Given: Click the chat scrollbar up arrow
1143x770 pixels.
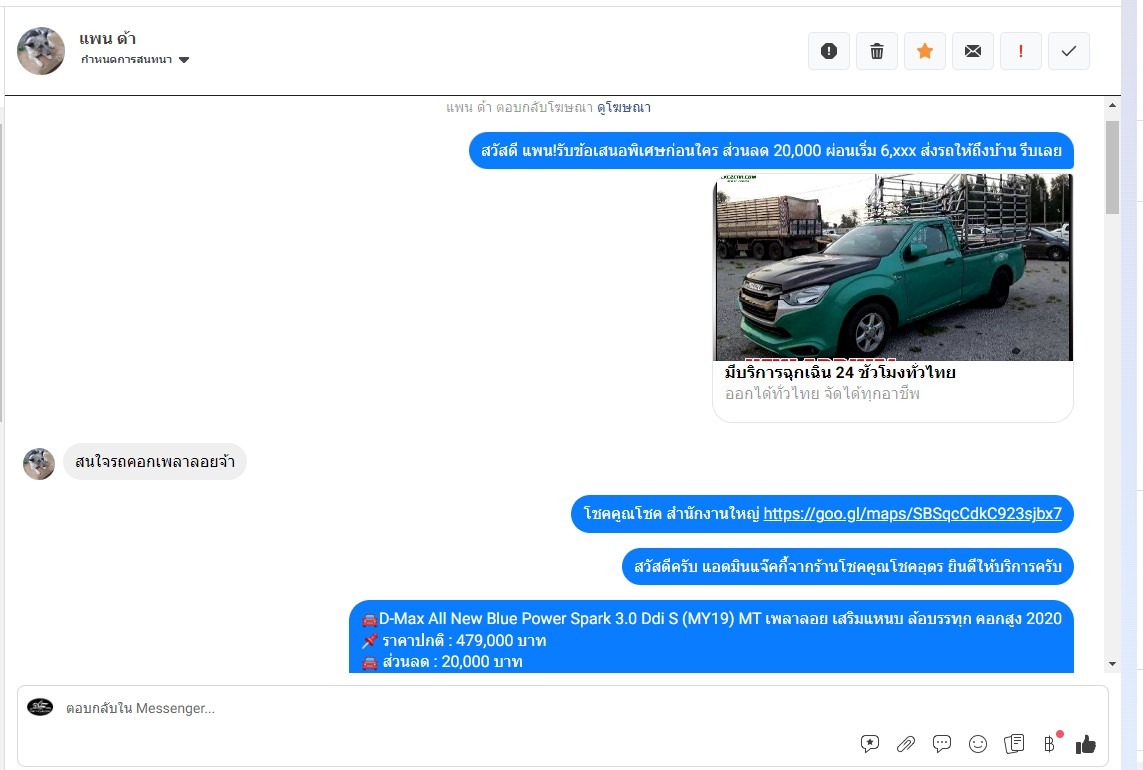Looking at the screenshot, I should [x=1112, y=105].
